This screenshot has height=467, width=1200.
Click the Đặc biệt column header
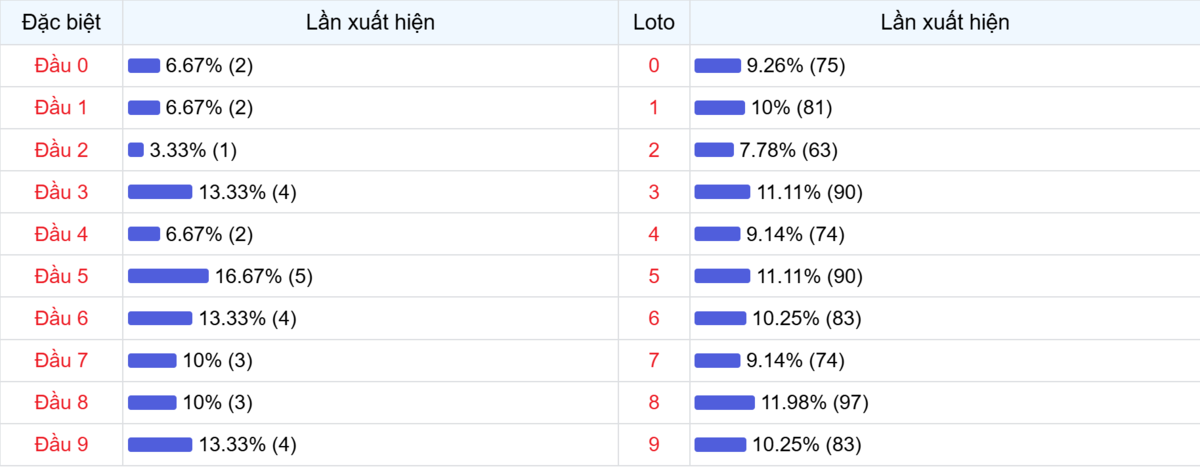(61, 22)
